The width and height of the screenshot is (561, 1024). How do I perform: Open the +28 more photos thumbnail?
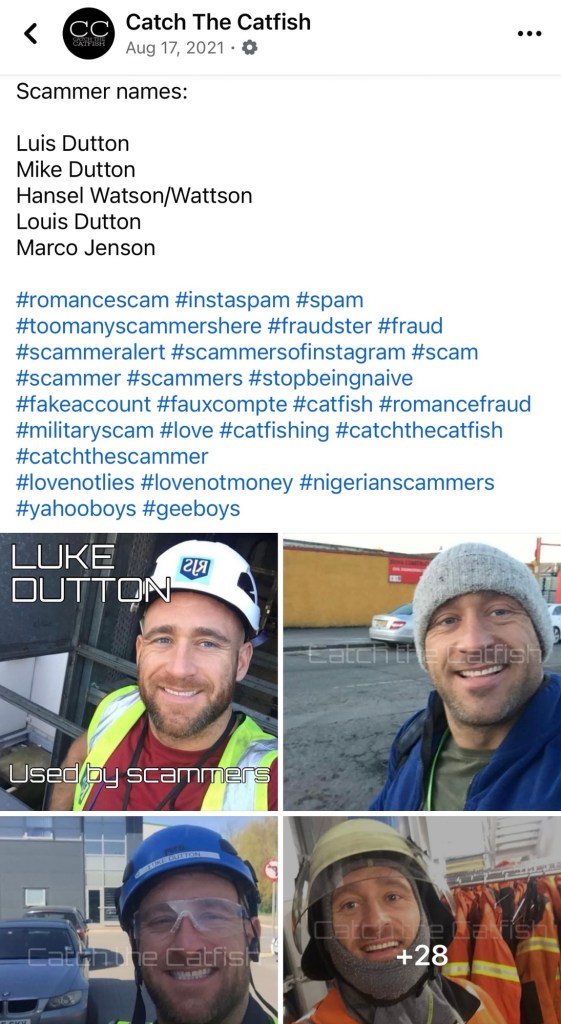[x=422, y=920]
